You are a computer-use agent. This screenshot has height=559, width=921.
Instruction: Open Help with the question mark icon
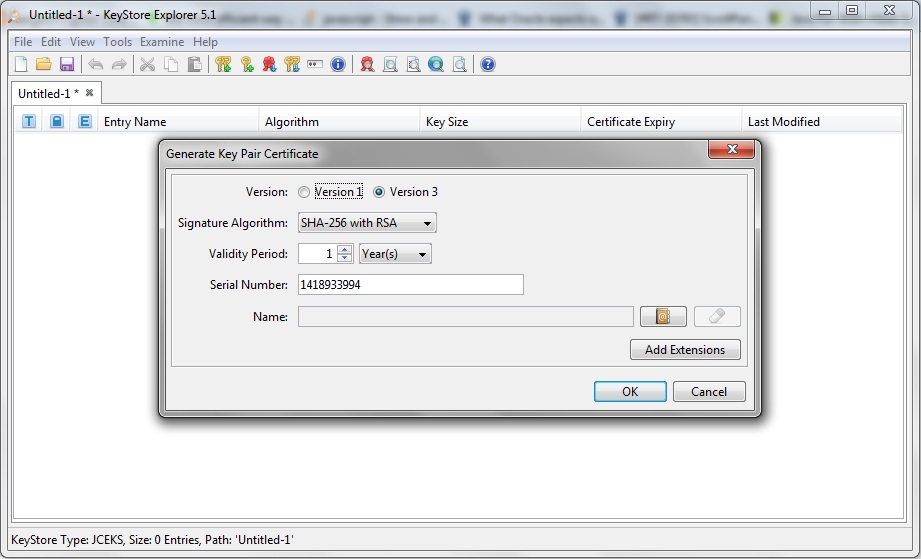488,64
